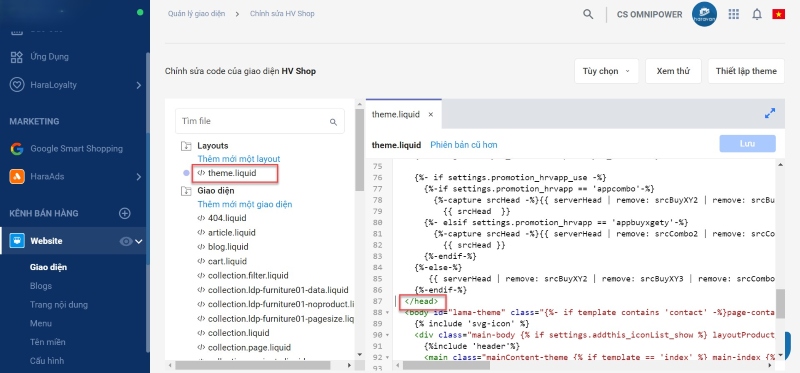The image size is (800, 373).
Task: Open Trang nội dung menu item
Action: click(59, 305)
